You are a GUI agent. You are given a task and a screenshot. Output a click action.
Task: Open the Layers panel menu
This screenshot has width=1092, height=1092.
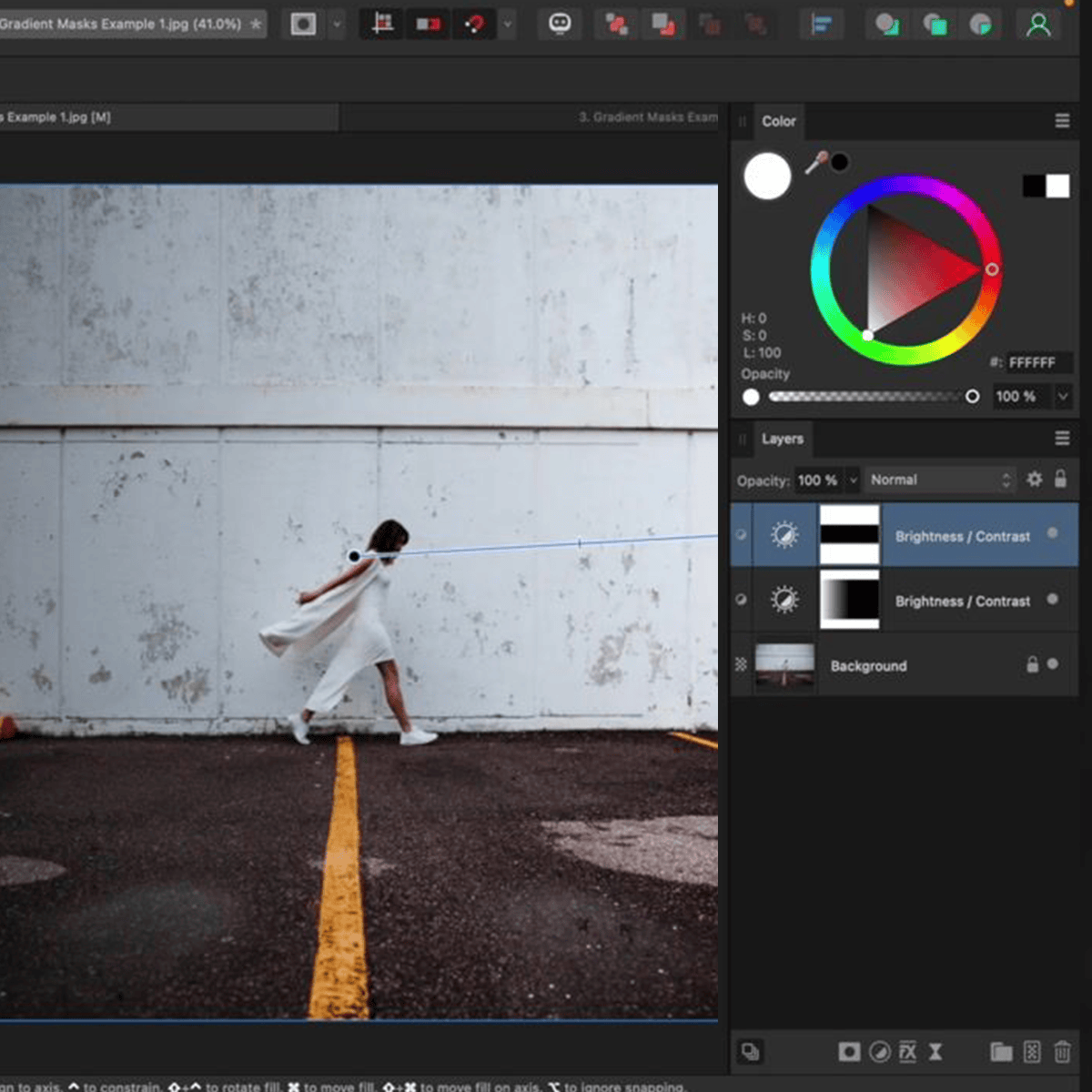(1063, 438)
